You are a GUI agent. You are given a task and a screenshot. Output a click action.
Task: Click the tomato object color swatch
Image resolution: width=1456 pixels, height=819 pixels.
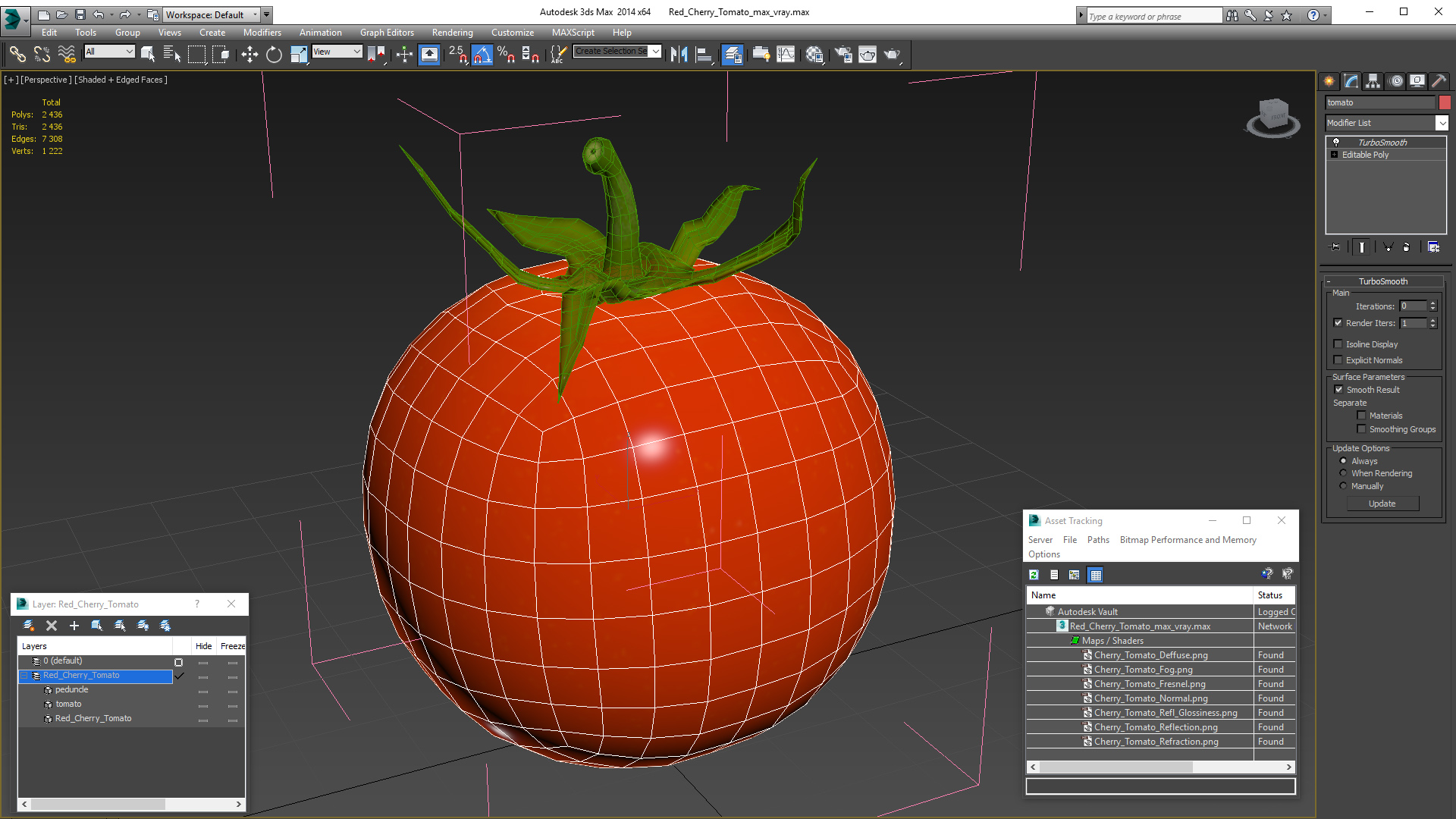coord(1445,102)
